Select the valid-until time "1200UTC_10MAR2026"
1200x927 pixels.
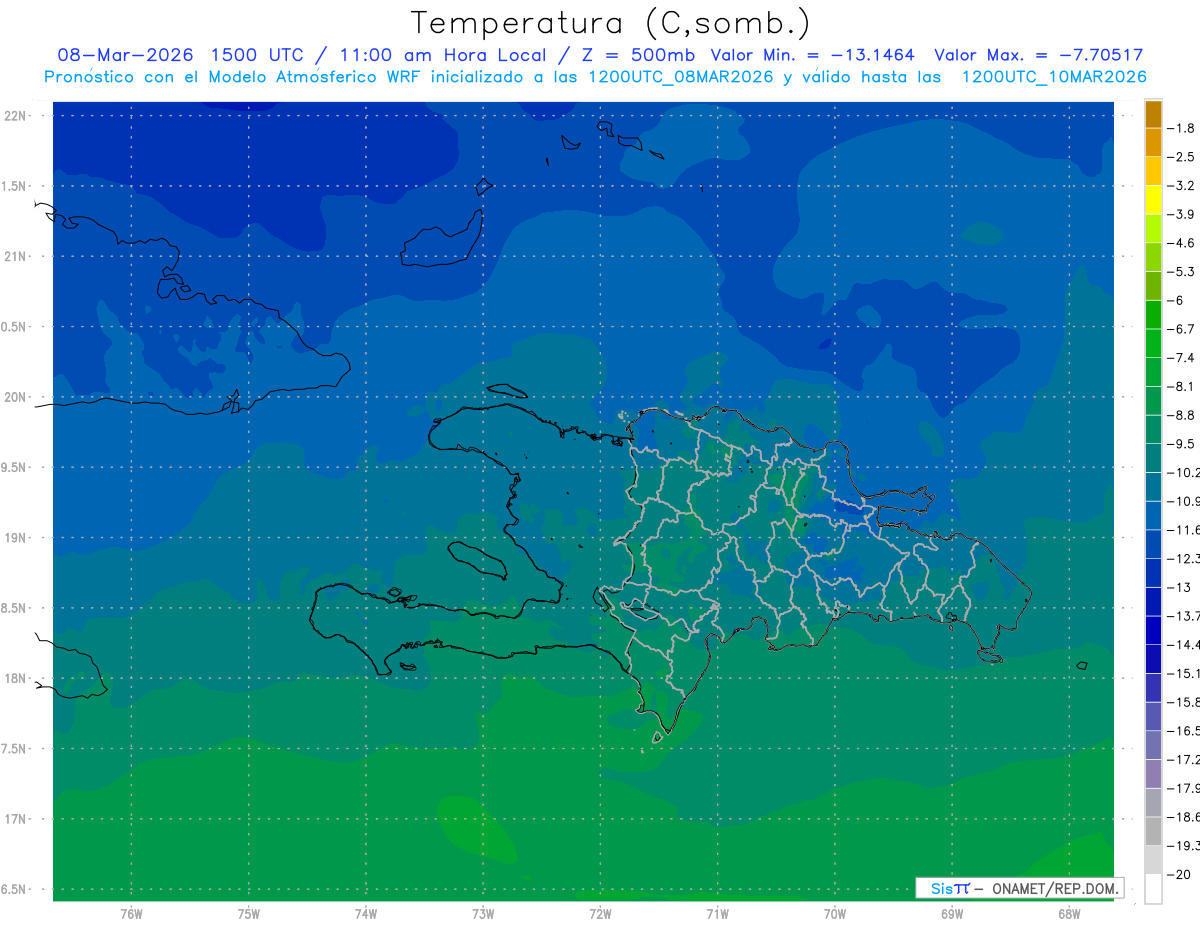(x=1054, y=77)
